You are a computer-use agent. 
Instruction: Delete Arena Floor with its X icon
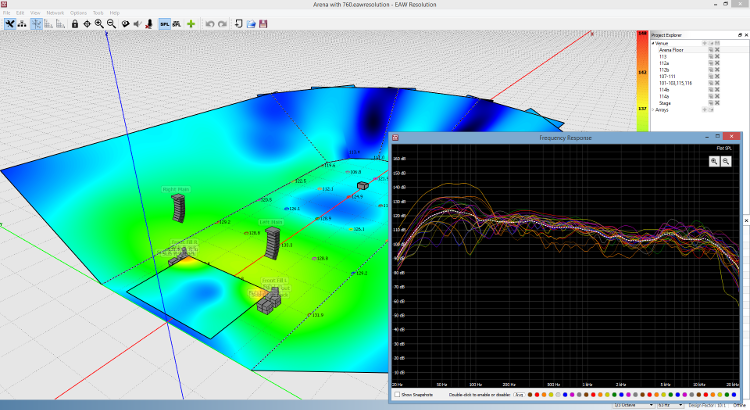717,50
